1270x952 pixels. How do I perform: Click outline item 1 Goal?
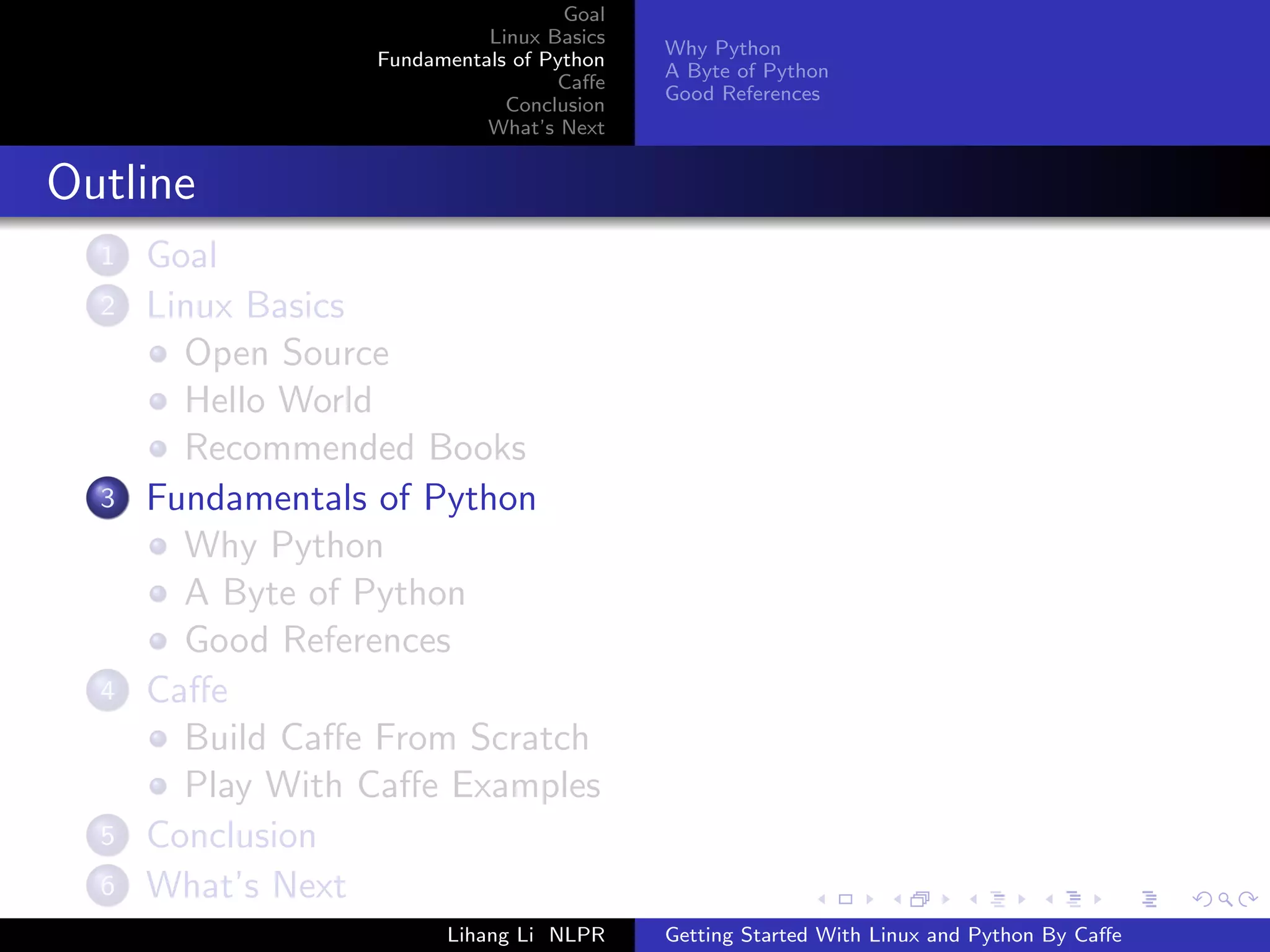click(182, 255)
